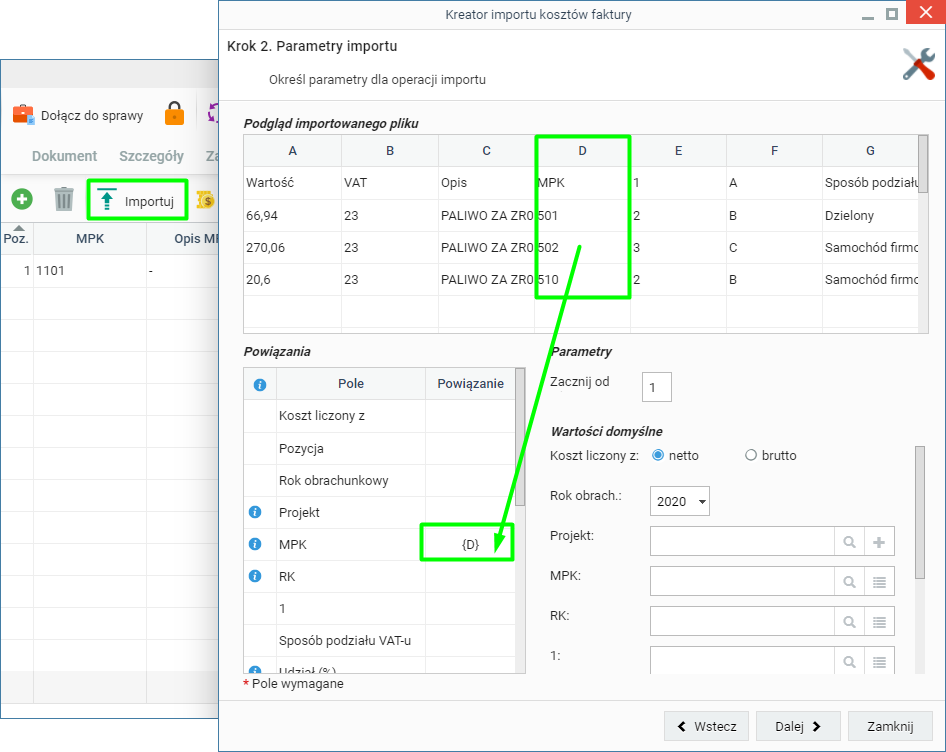Select the Koszt liczony z row in Powiązania
Viewport: 946px width, 752px height.
click(x=380, y=416)
